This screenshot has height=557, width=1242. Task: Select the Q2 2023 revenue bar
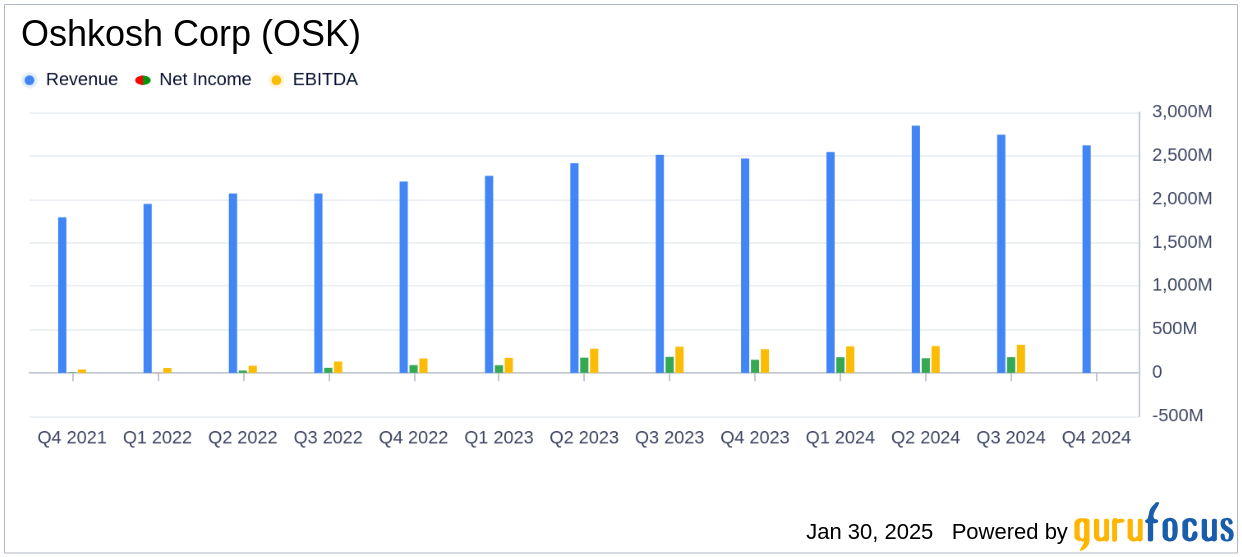574,268
